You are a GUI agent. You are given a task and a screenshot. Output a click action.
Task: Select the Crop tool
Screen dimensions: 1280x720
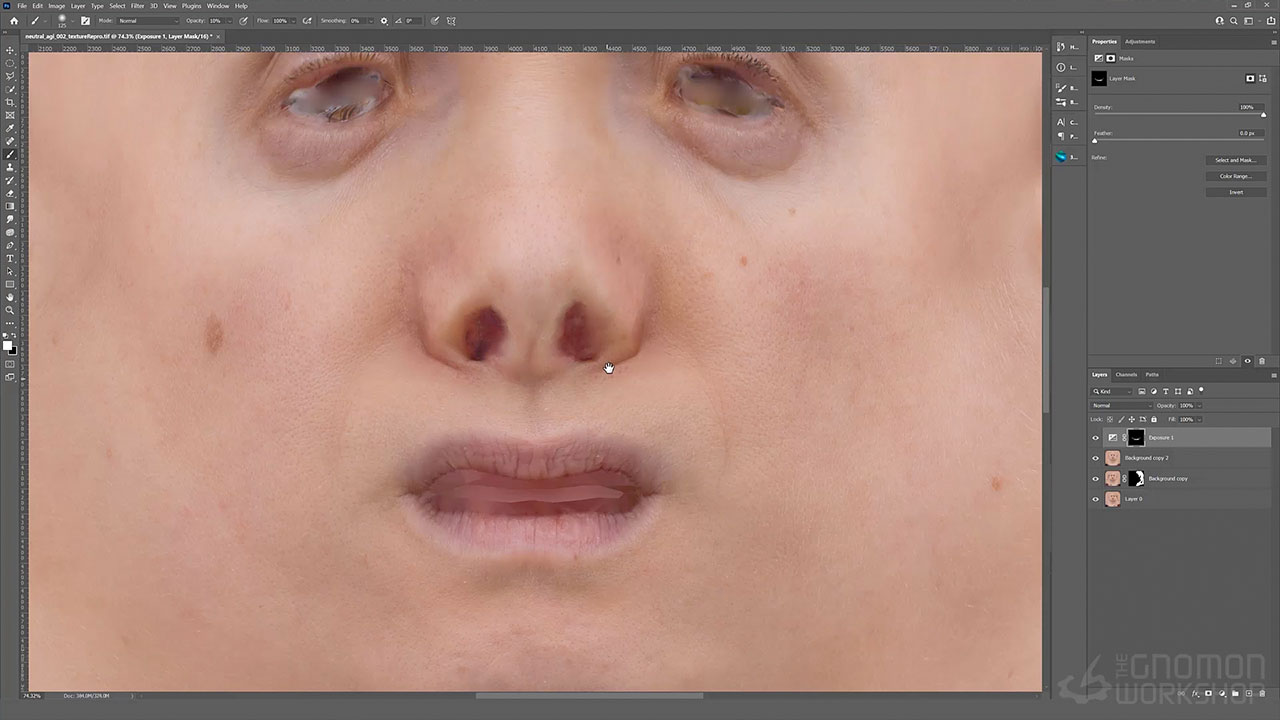tap(10, 102)
